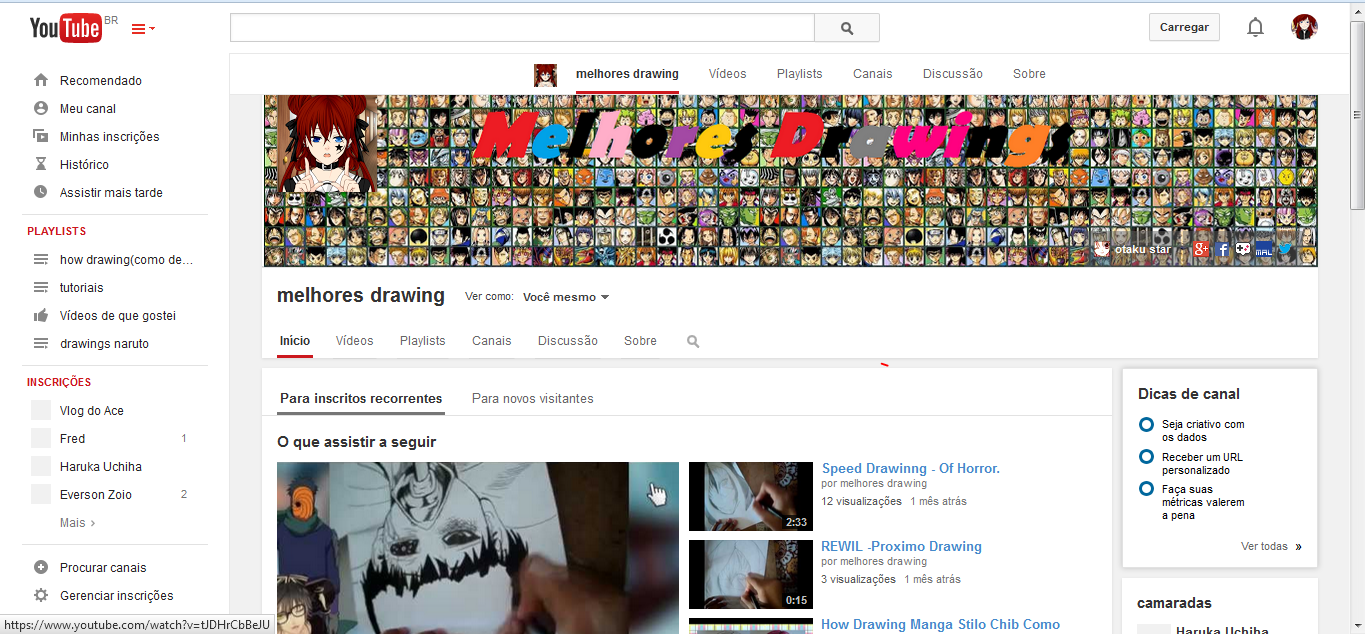Open the account avatar at top right
This screenshot has height=634, width=1365.
point(1304,27)
